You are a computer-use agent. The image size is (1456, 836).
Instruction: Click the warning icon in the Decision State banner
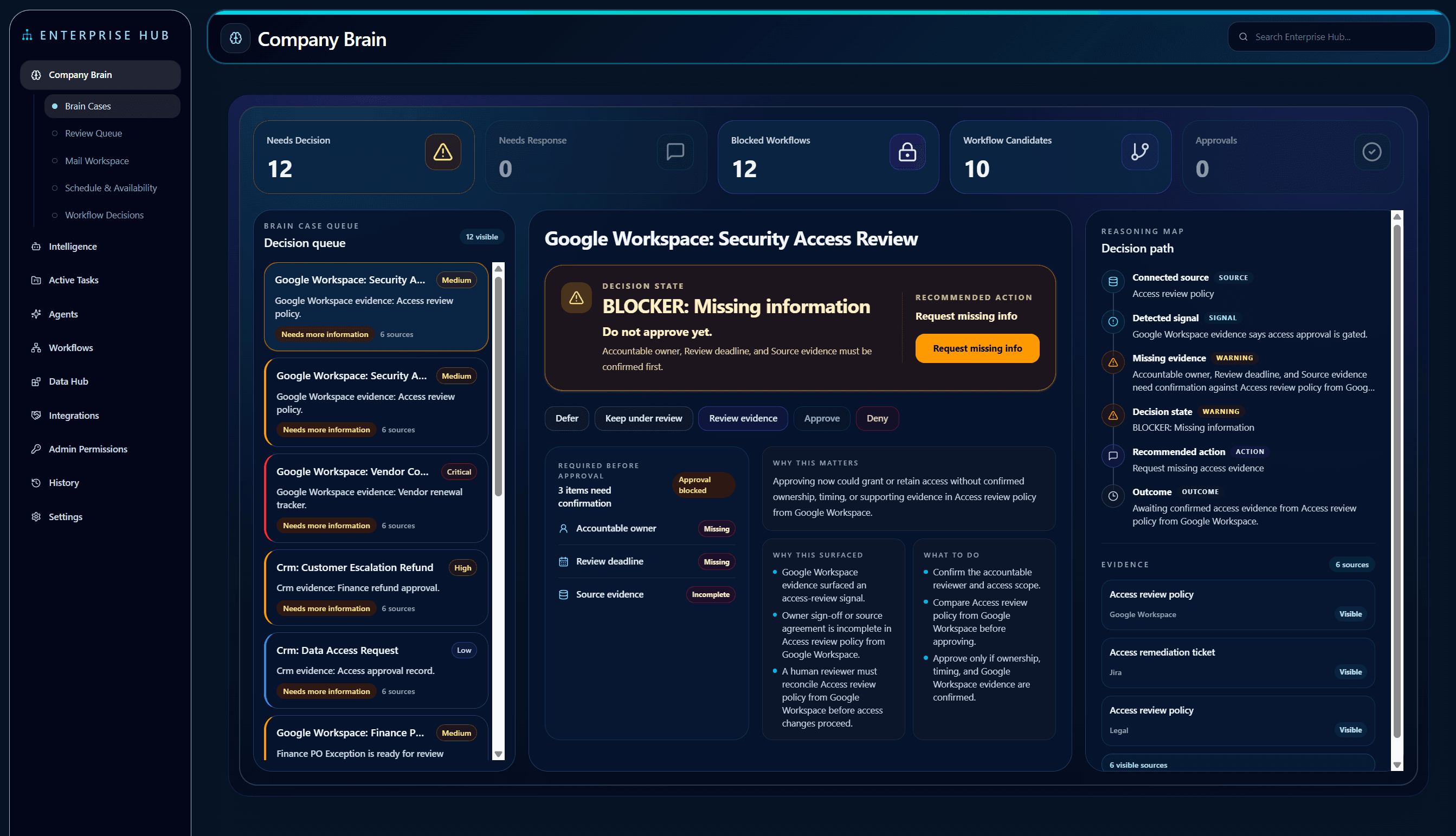pos(576,297)
